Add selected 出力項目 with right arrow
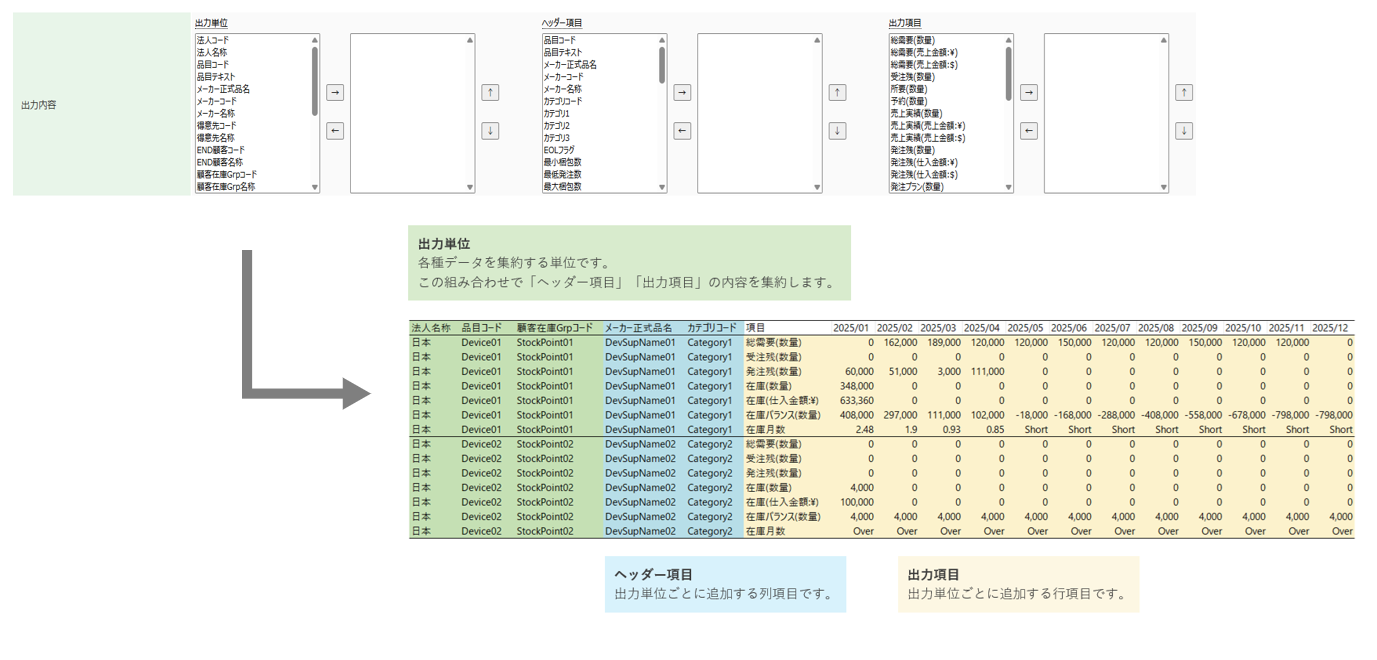Screen dimensions: 1377x660 (x=1028, y=92)
